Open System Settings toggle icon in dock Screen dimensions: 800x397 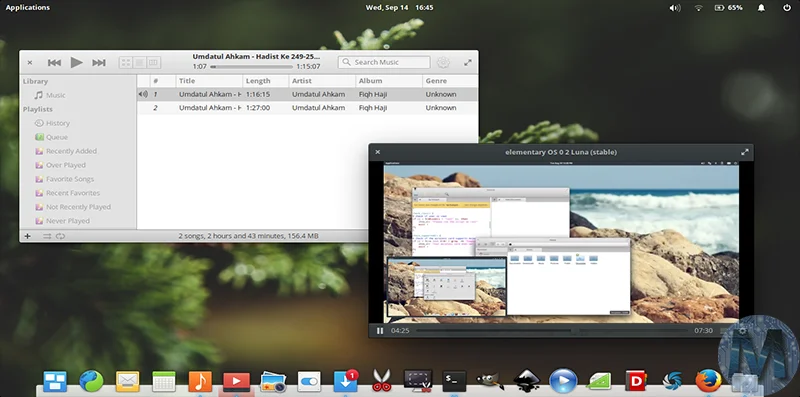coord(309,381)
